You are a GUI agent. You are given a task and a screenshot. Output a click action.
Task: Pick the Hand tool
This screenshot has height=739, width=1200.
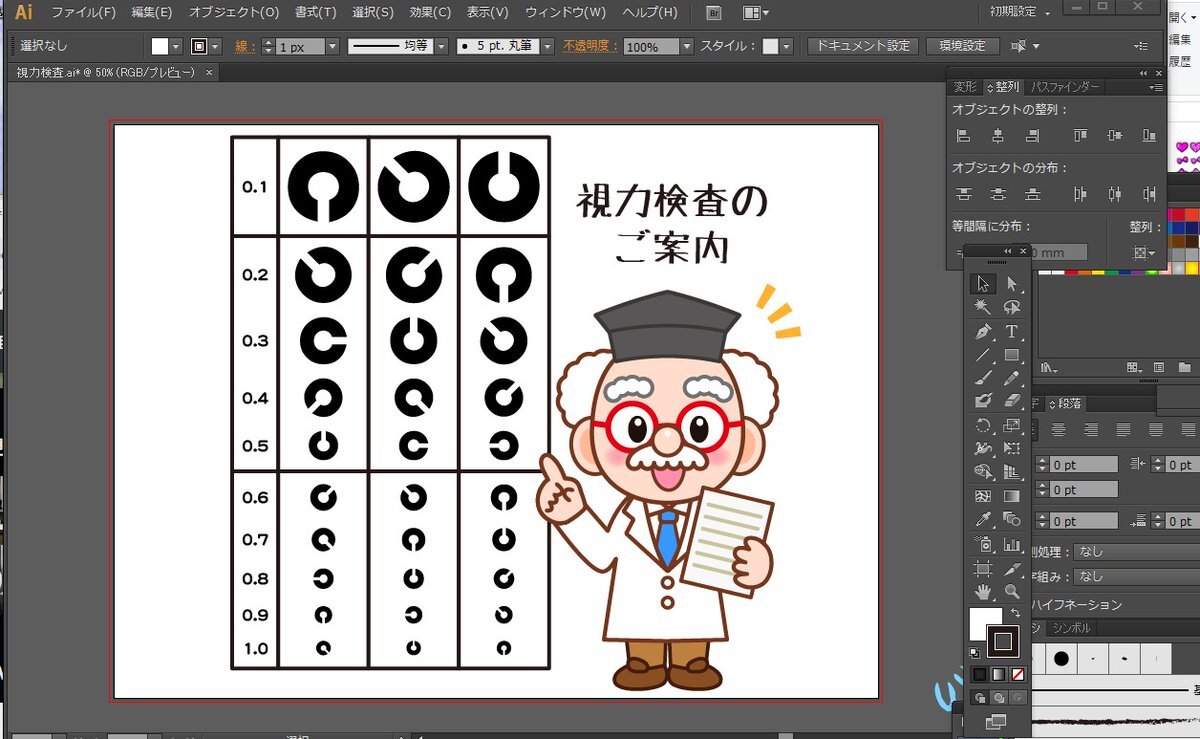pyautogui.click(x=984, y=591)
